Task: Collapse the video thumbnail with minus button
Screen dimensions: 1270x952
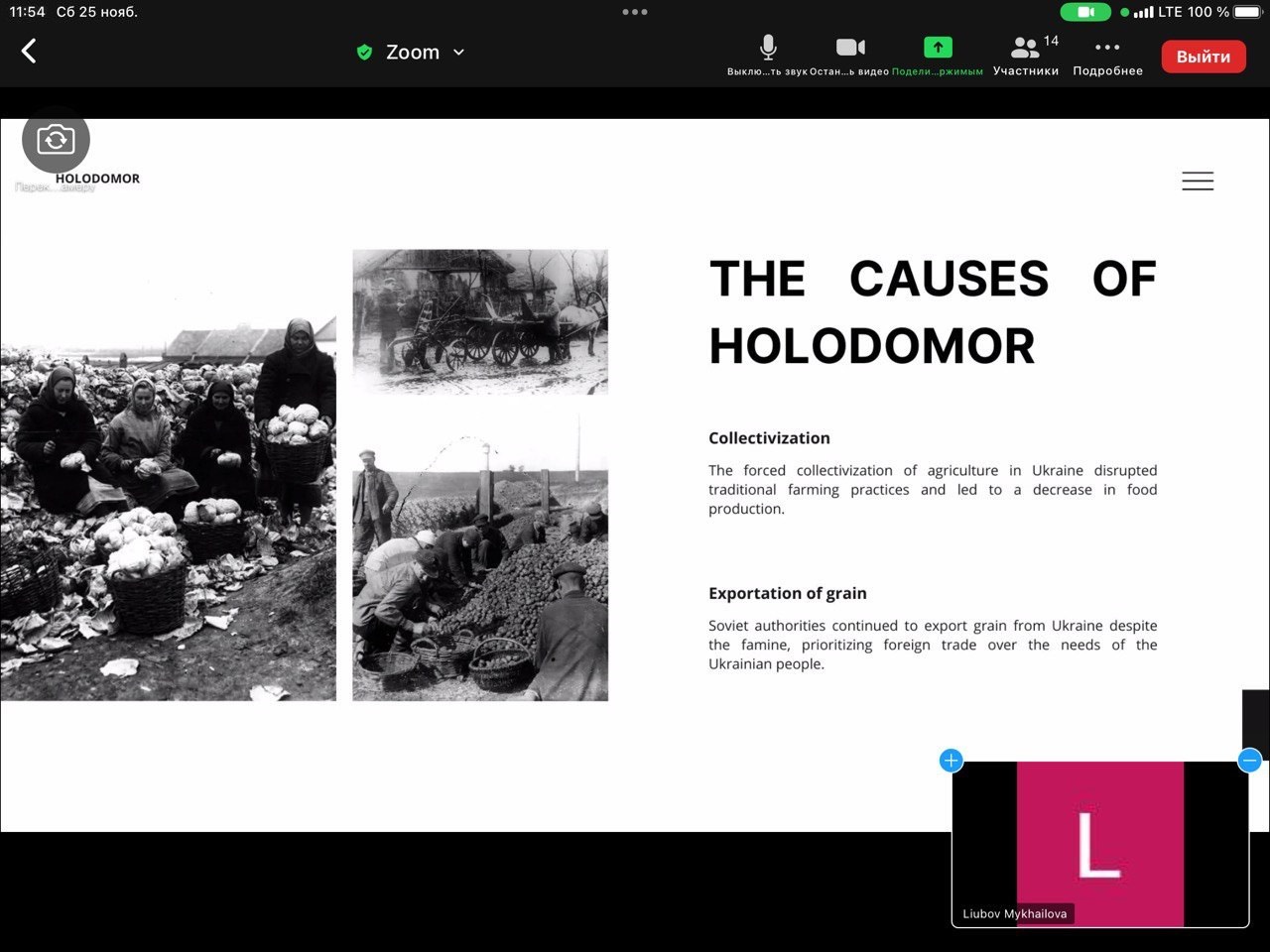Action: click(x=1249, y=761)
